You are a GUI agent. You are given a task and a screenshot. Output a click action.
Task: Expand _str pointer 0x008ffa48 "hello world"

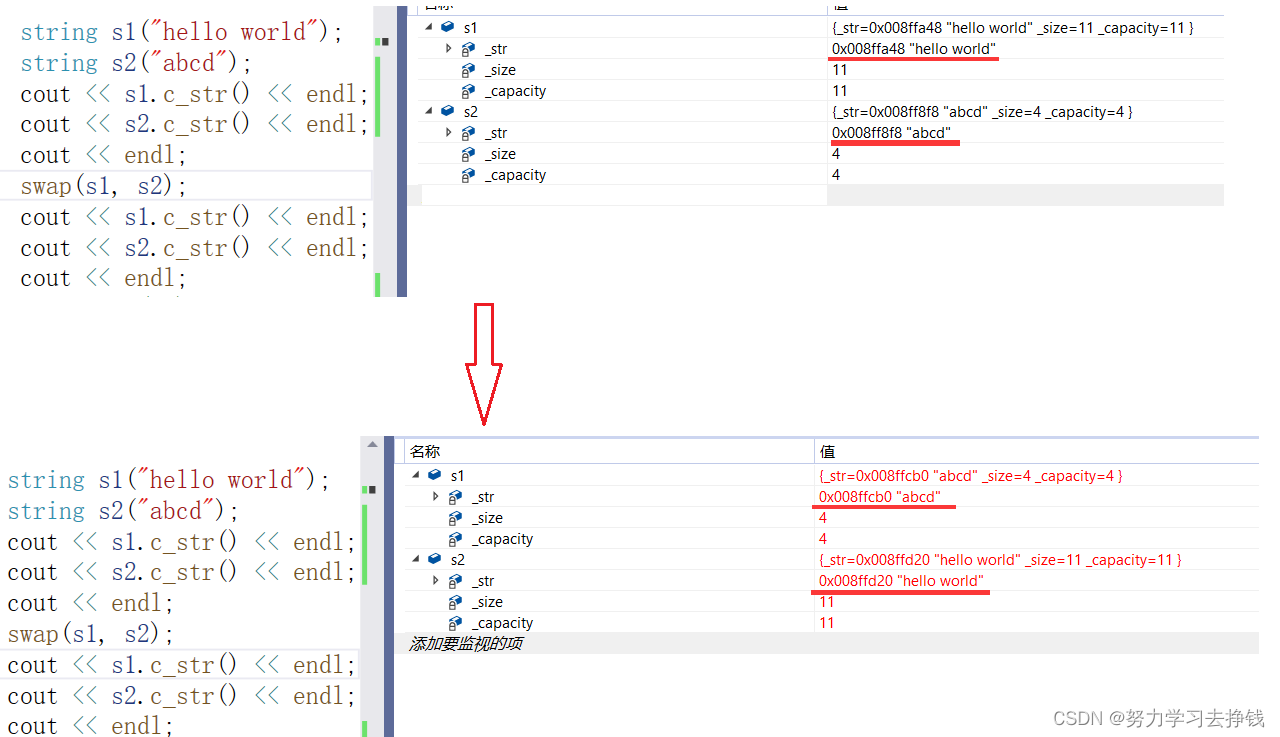(x=449, y=49)
